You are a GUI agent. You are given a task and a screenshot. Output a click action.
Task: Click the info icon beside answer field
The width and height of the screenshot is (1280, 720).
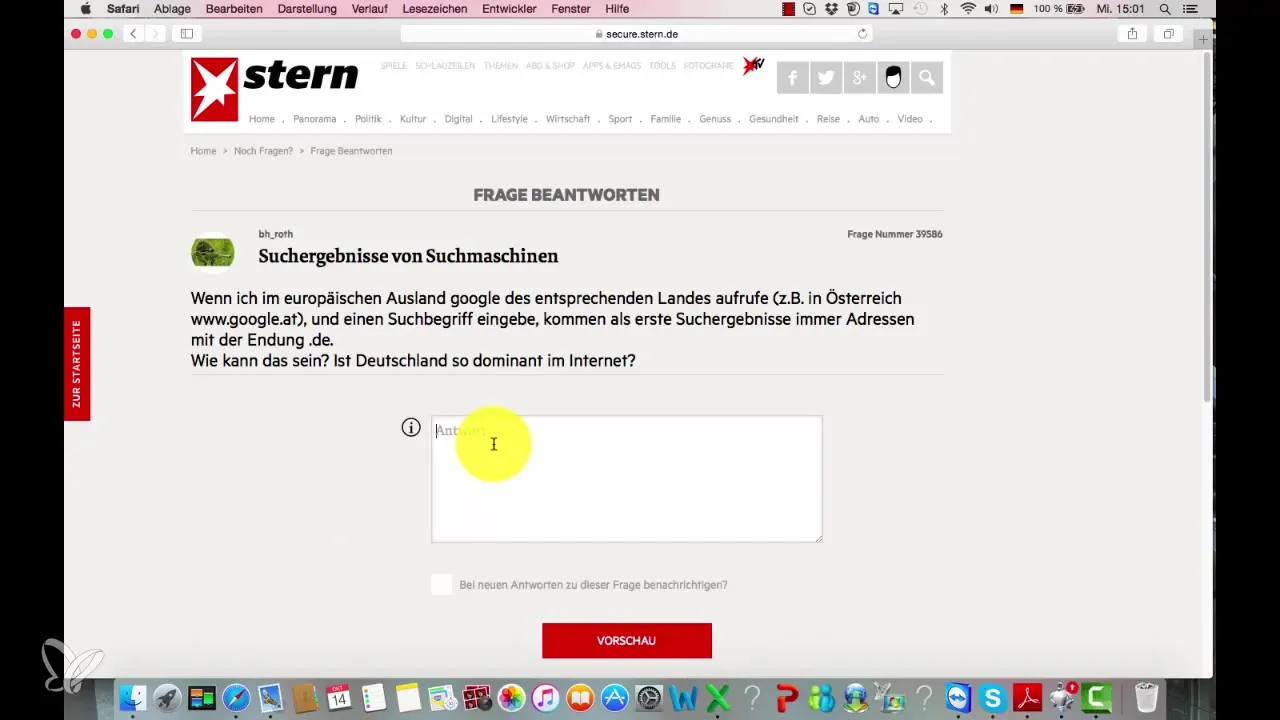pyautogui.click(x=411, y=428)
